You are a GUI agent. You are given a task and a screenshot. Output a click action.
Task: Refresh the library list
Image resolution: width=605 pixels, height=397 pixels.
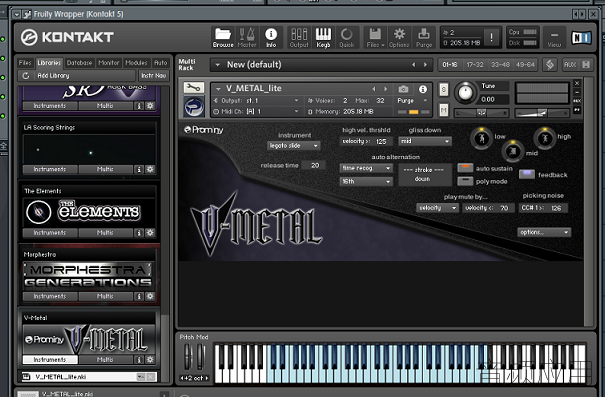click(26, 76)
